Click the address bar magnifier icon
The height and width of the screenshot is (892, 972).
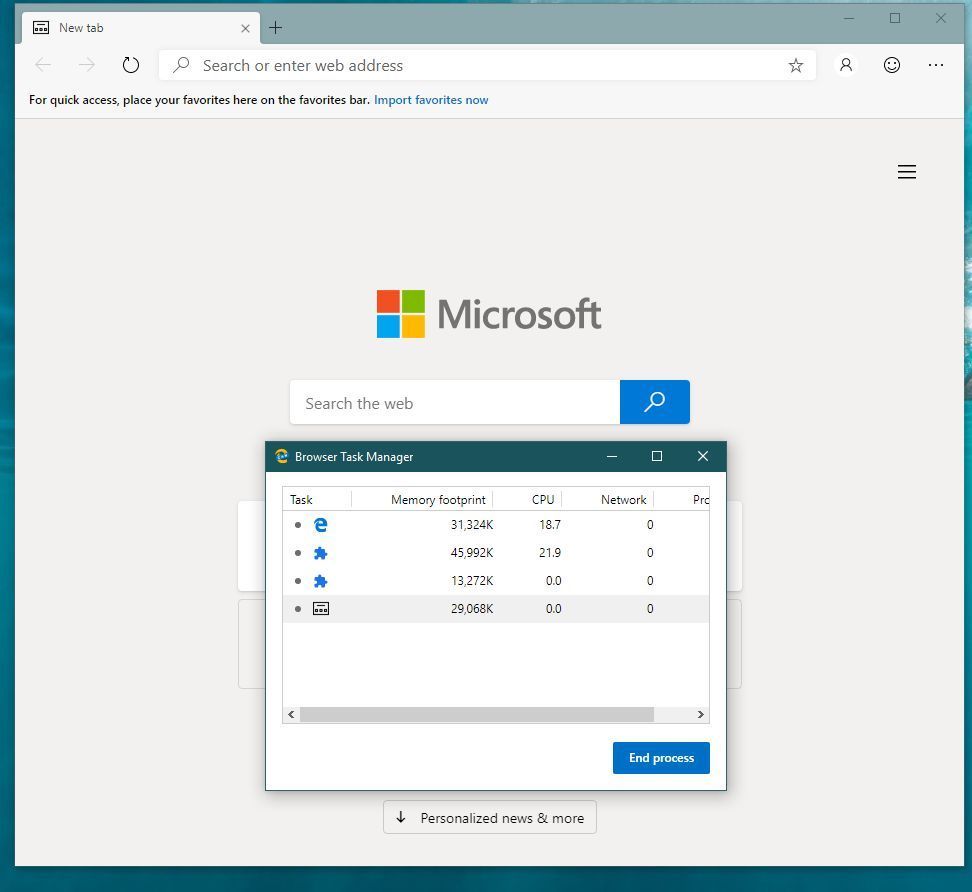181,65
